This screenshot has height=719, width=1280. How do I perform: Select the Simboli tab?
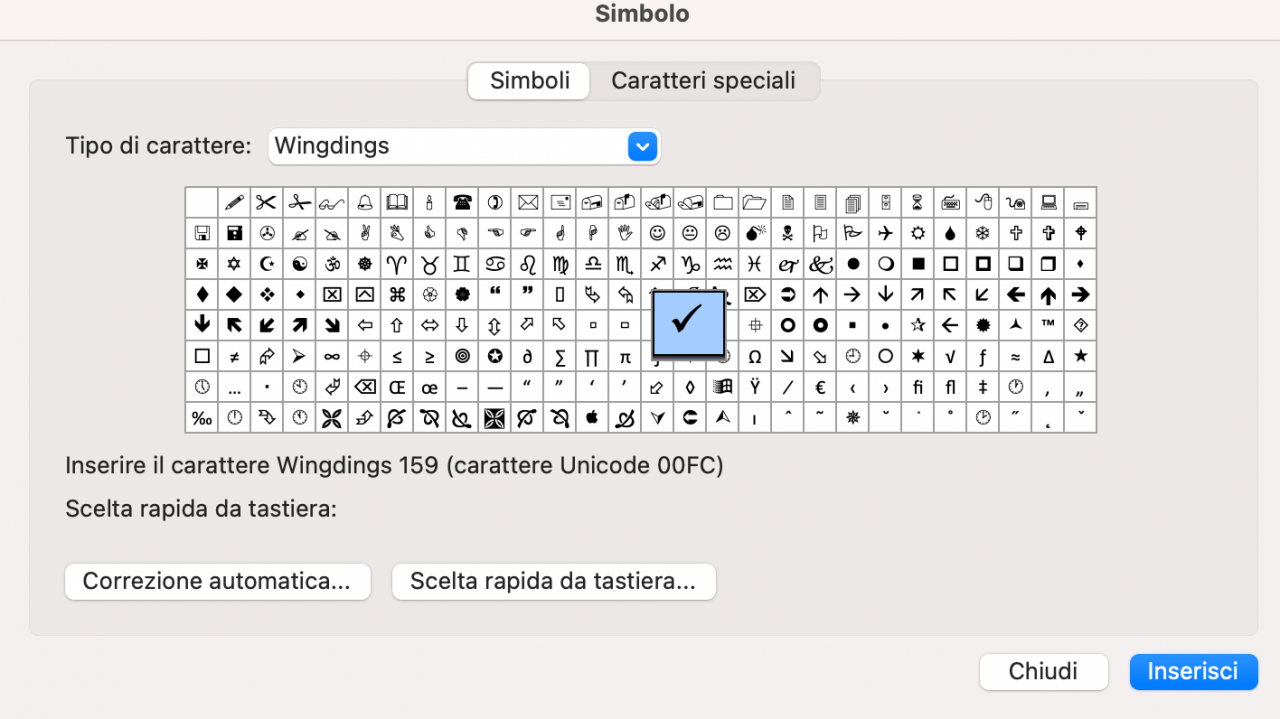(x=530, y=81)
